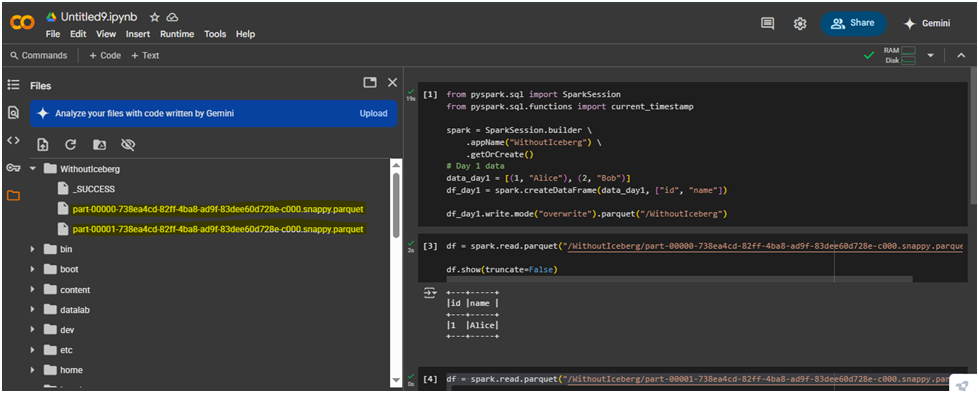Open the RAM Disk connection dropdown arrow

(x=930, y=55)
